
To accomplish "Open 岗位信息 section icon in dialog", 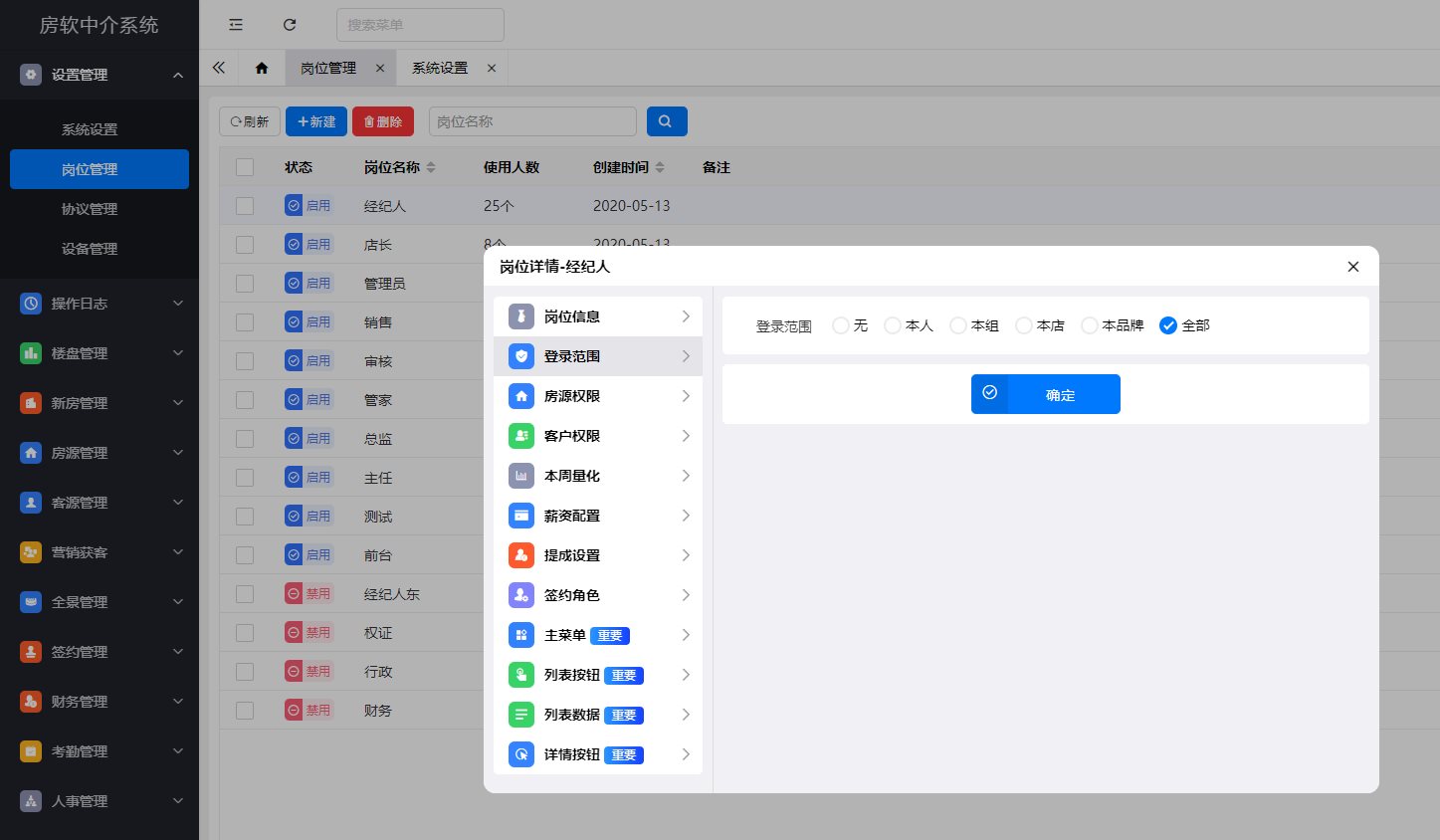I will pyautogui.click(x=521, y=316).
